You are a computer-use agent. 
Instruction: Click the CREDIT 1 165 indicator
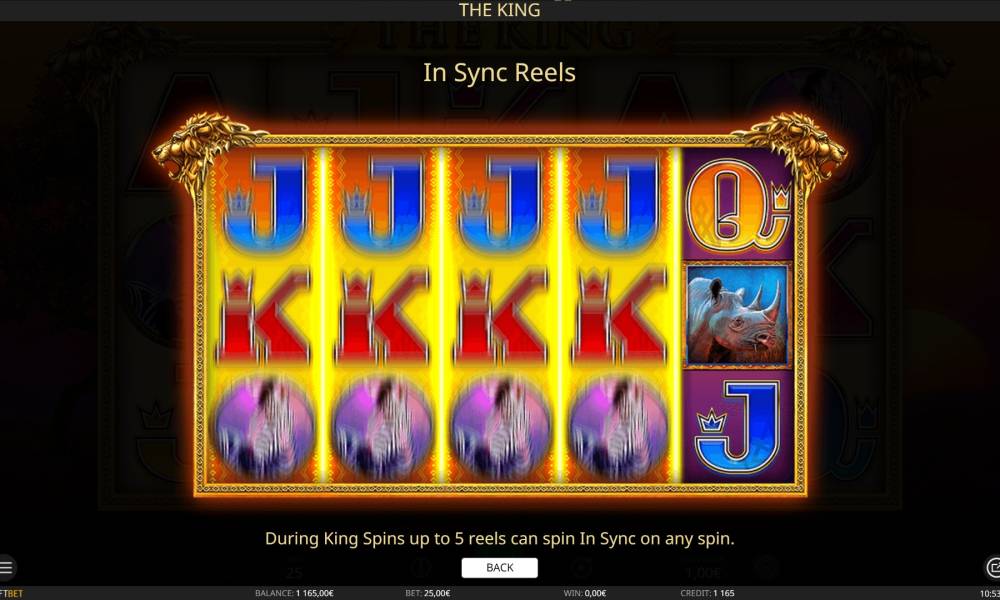[x=707, y=593]
